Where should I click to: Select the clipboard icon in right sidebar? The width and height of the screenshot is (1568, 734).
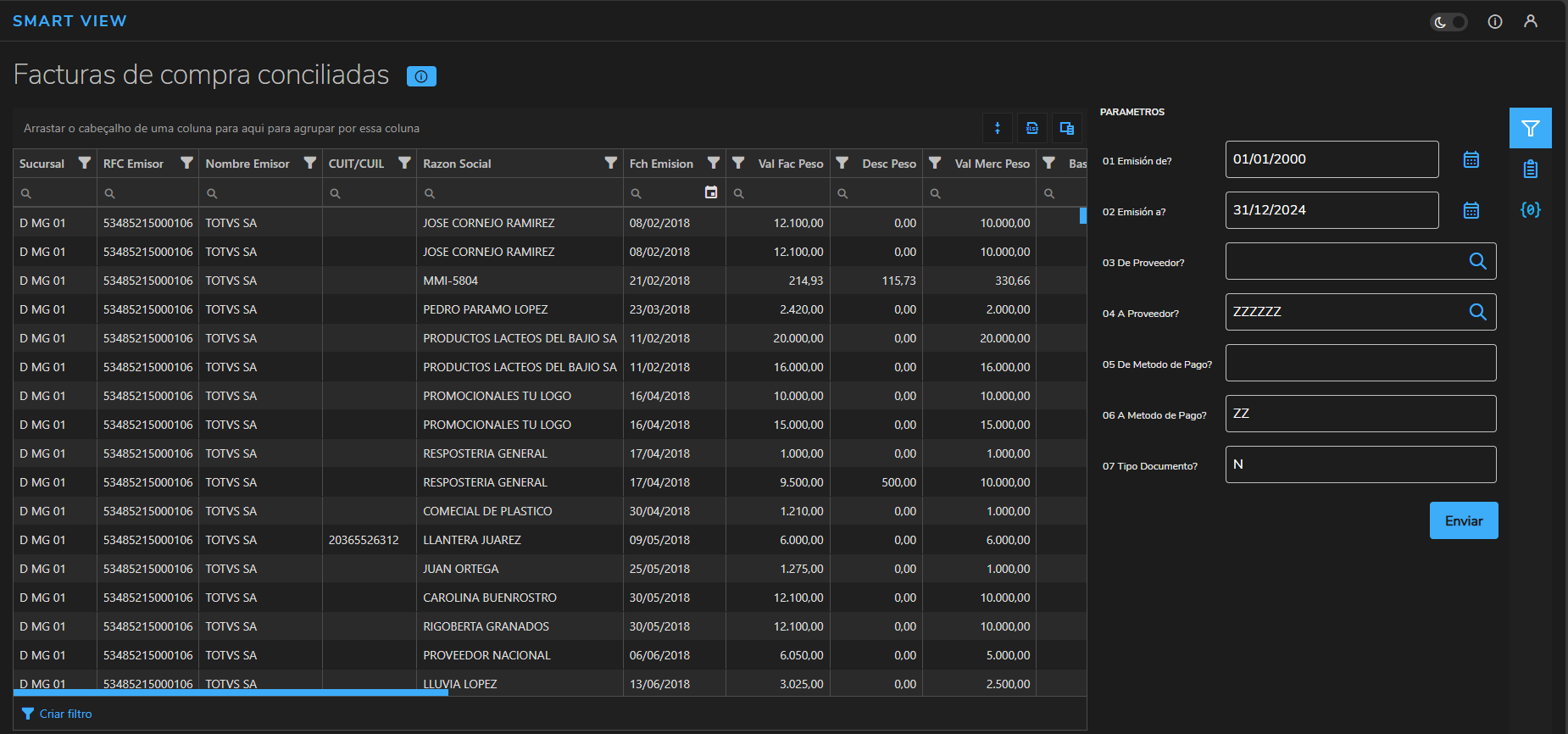pos(1530,170)
